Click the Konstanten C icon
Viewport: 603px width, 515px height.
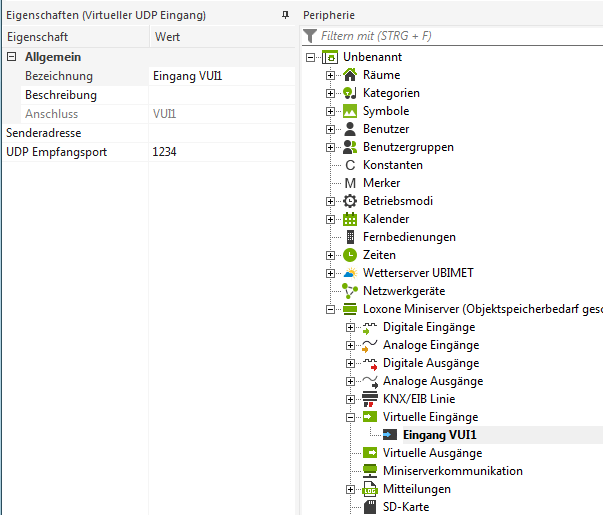[350, 165]
